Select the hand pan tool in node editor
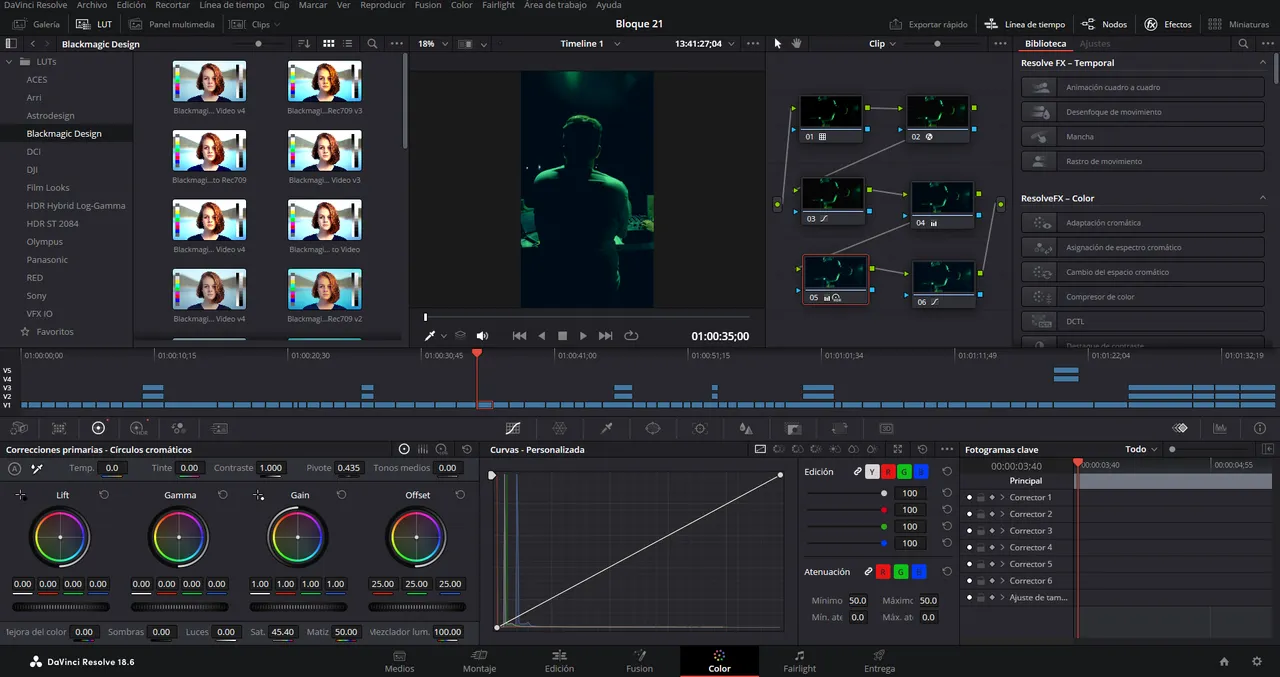 click(x=797, y=44)
